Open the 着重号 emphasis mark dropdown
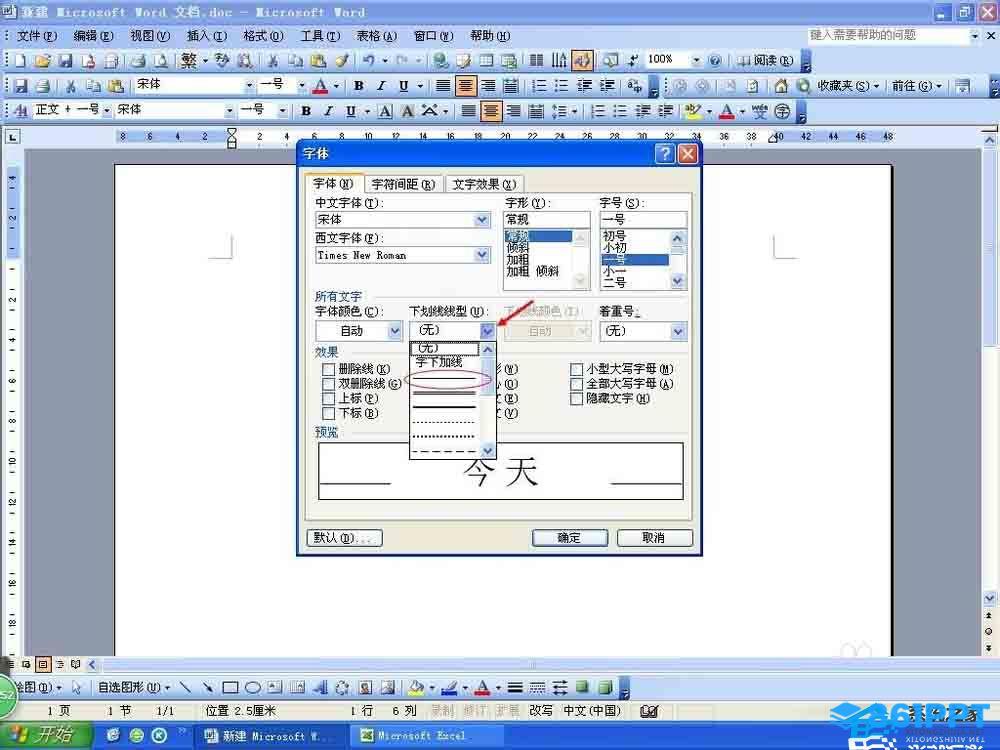The width and height of the screenshot is (1000, 750). 678,331
